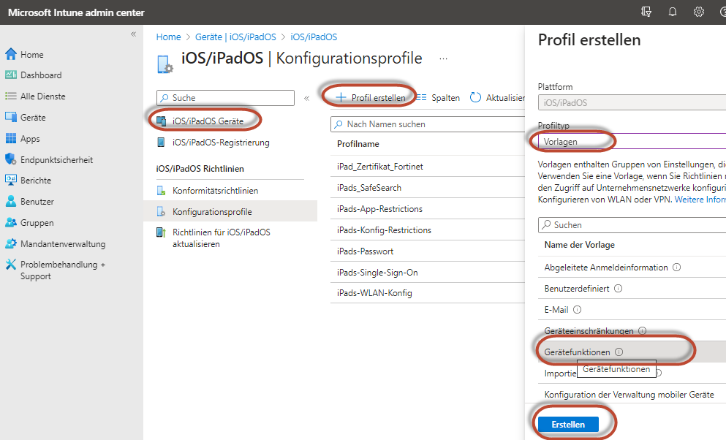Open Gruppen in the left menu

point(37,222)
